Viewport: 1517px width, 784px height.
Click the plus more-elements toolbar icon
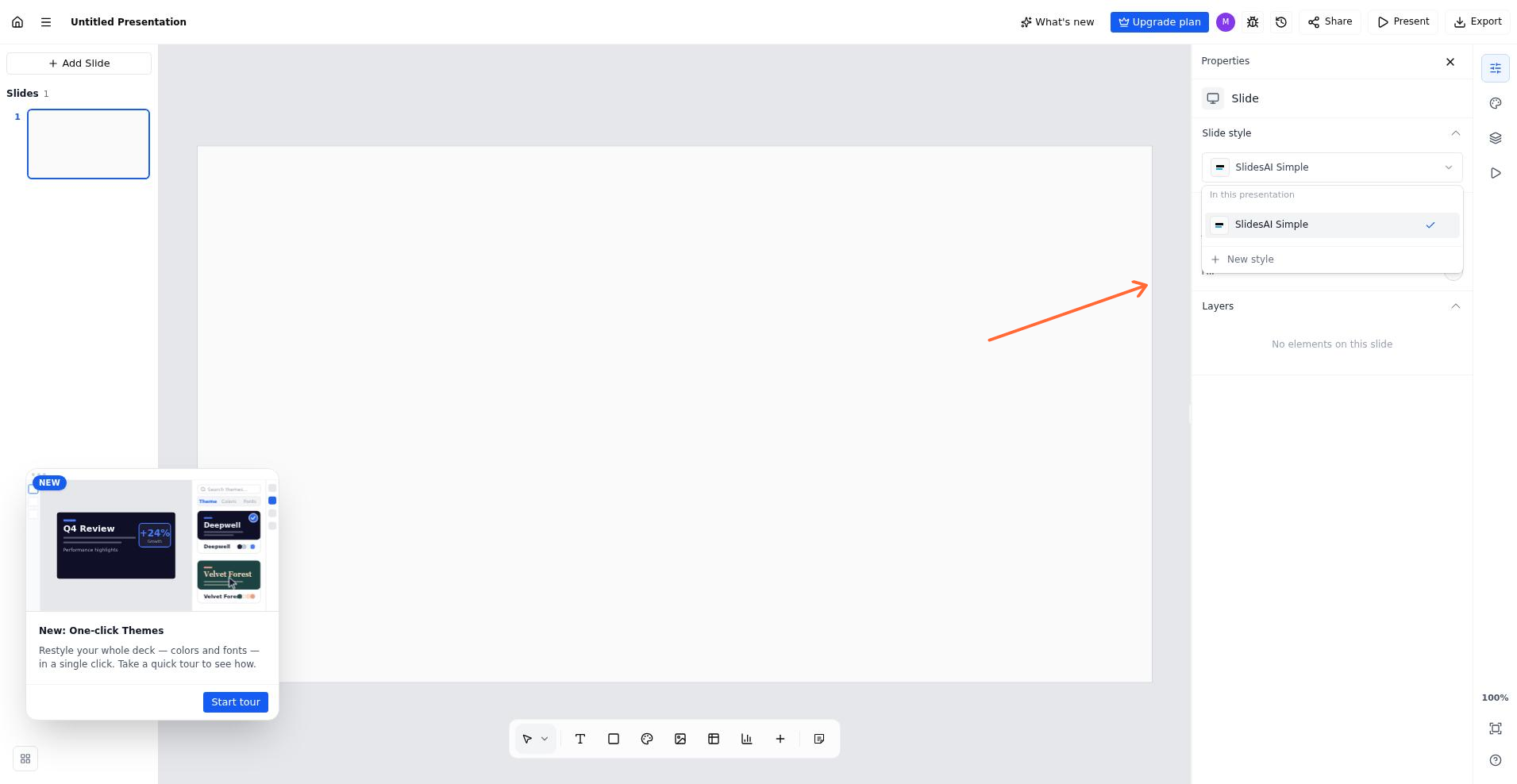click(x=780, y=739)
